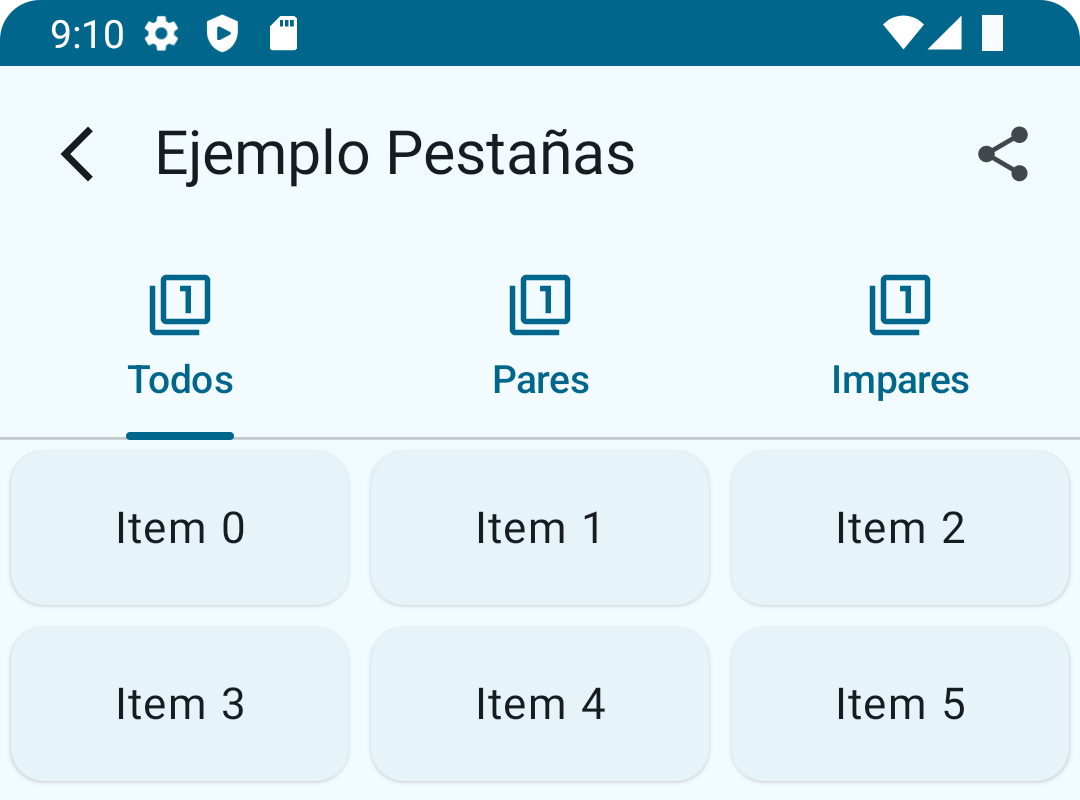Open the Impares tab label

[x=900, y=380]
